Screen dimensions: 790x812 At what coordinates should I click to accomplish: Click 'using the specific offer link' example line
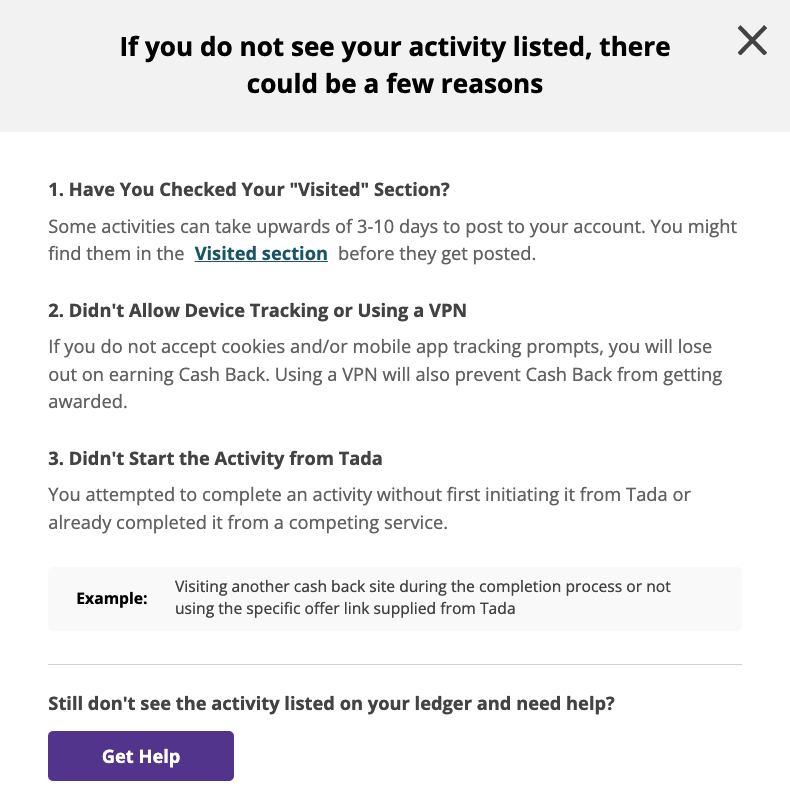345,608
